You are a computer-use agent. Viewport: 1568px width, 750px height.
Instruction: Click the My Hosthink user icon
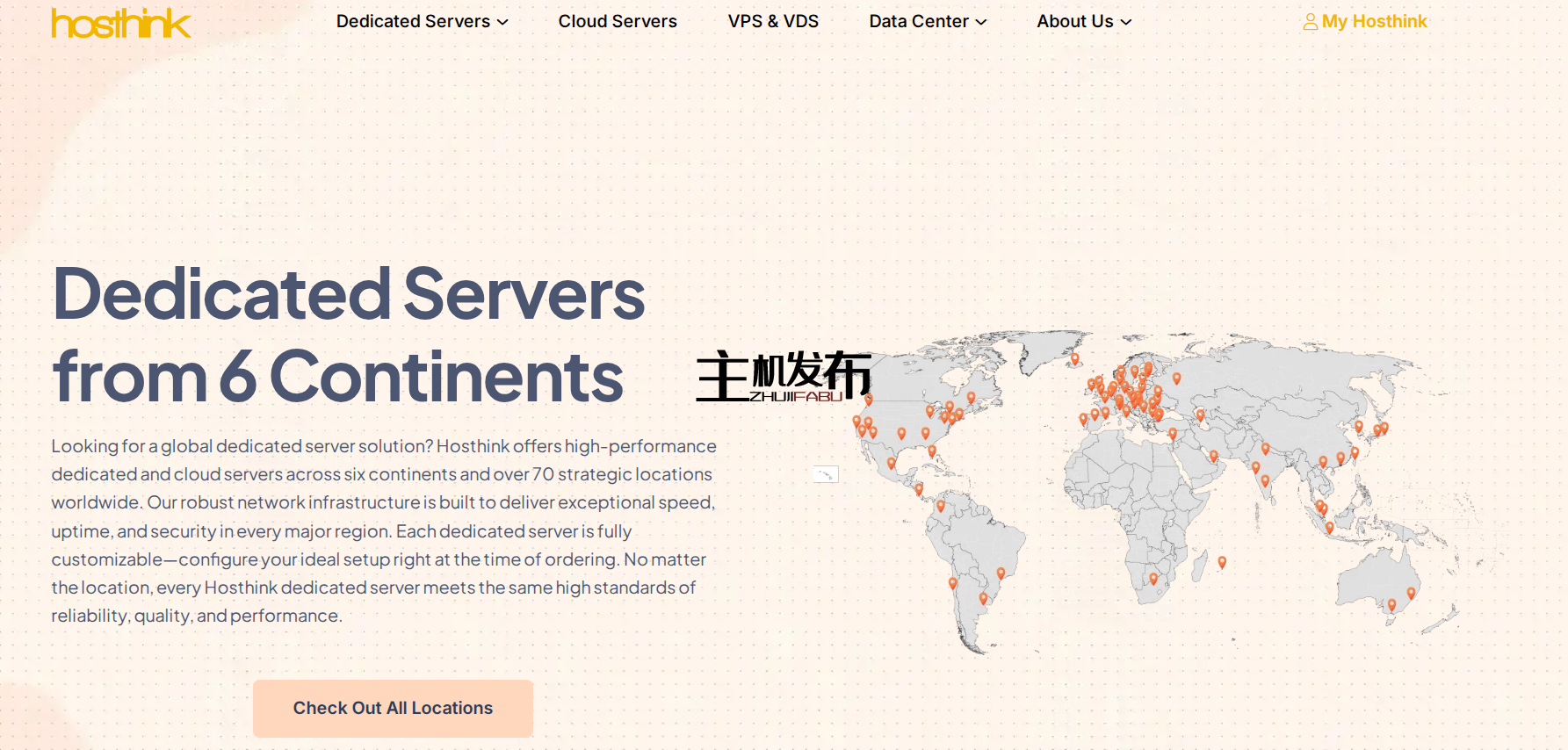pos(1310,22)
